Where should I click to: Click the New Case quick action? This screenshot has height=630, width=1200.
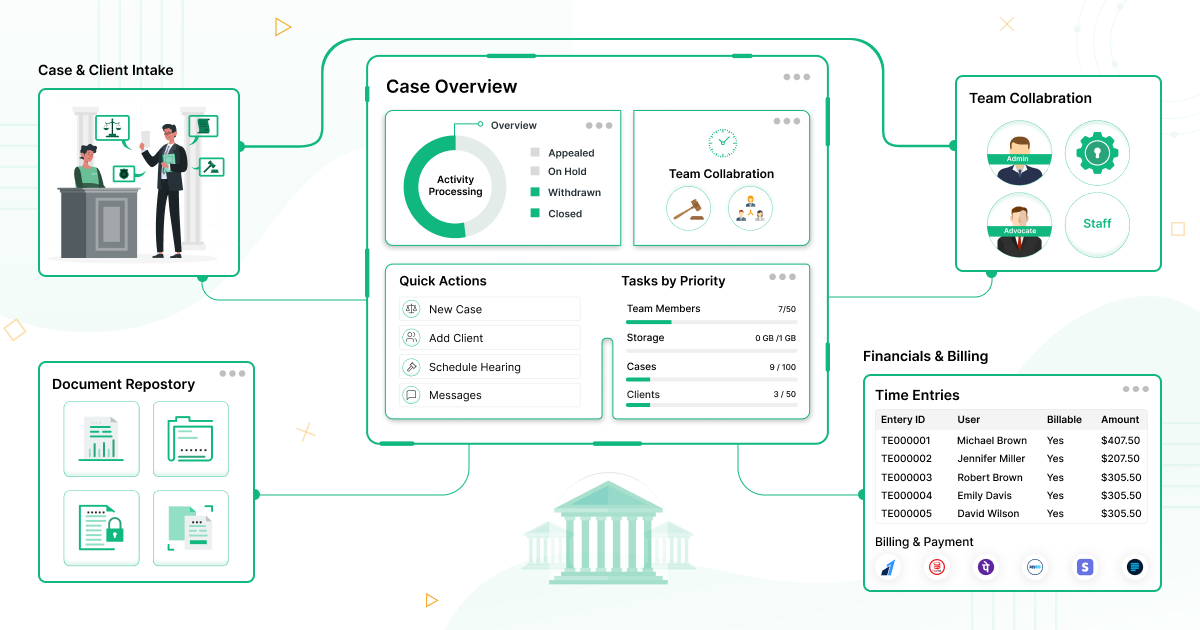(490, 309)
